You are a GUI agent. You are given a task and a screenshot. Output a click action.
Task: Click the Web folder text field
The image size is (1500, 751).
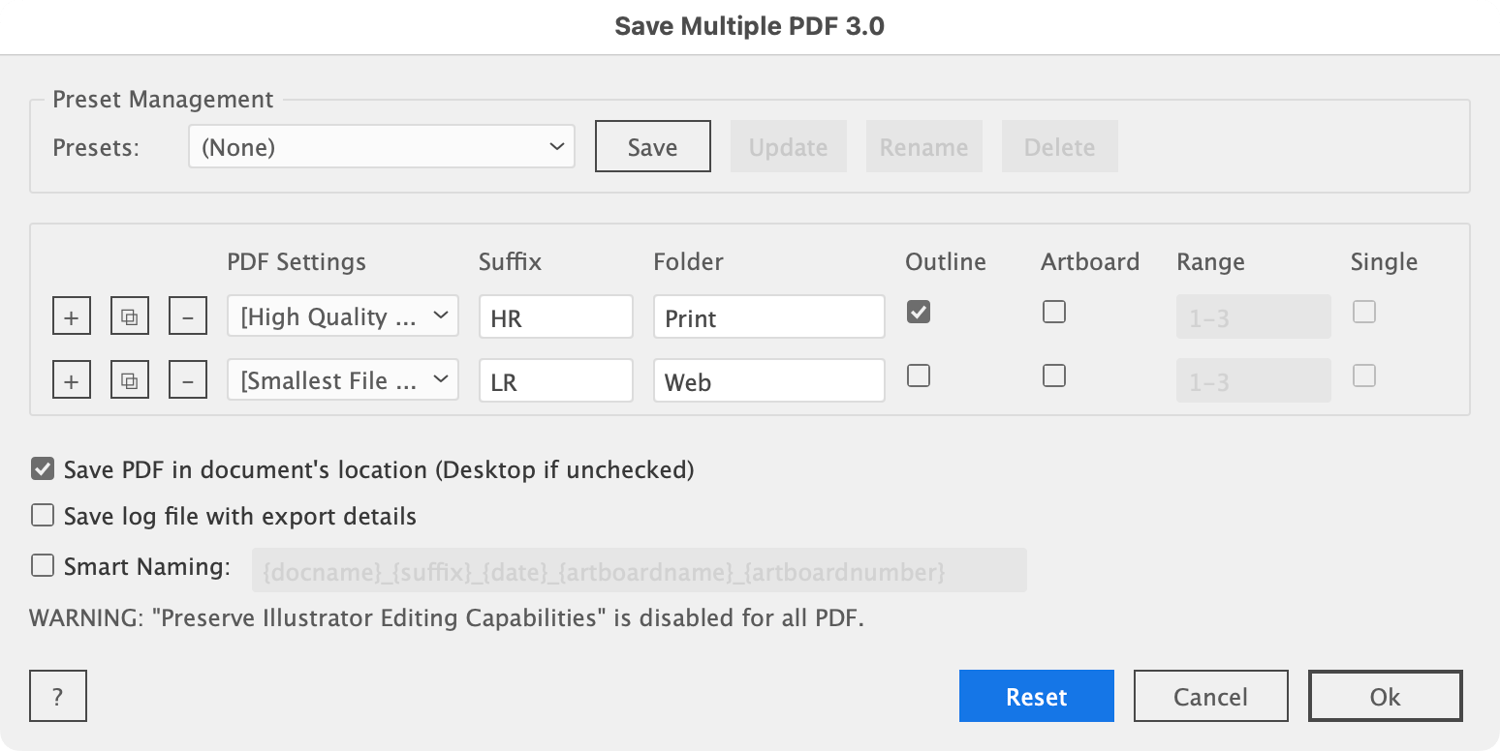768,381
